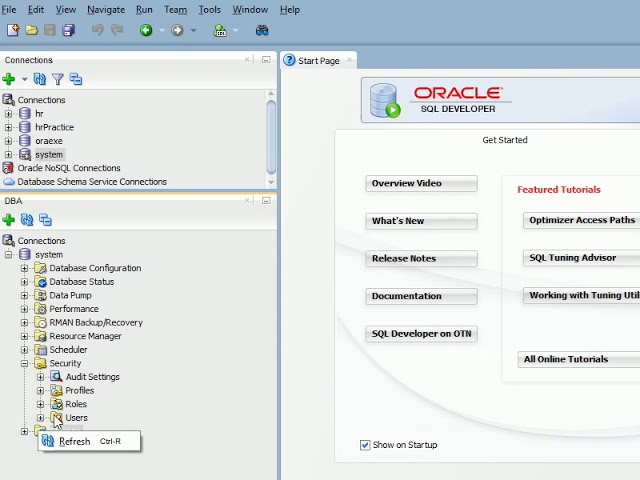Open the Navigate menu
This screenshot has width=640, height=480.
106,9
